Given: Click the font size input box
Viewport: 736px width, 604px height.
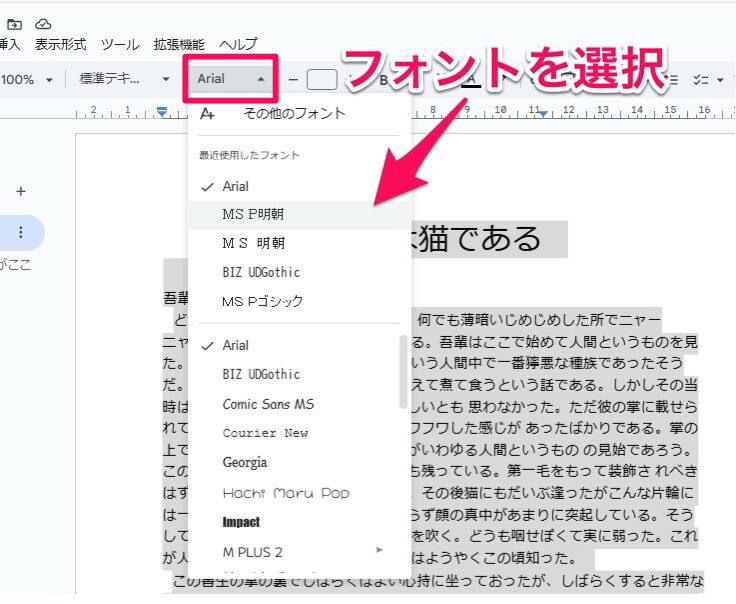Looking at the screenshot, I should tap(321, 79).
